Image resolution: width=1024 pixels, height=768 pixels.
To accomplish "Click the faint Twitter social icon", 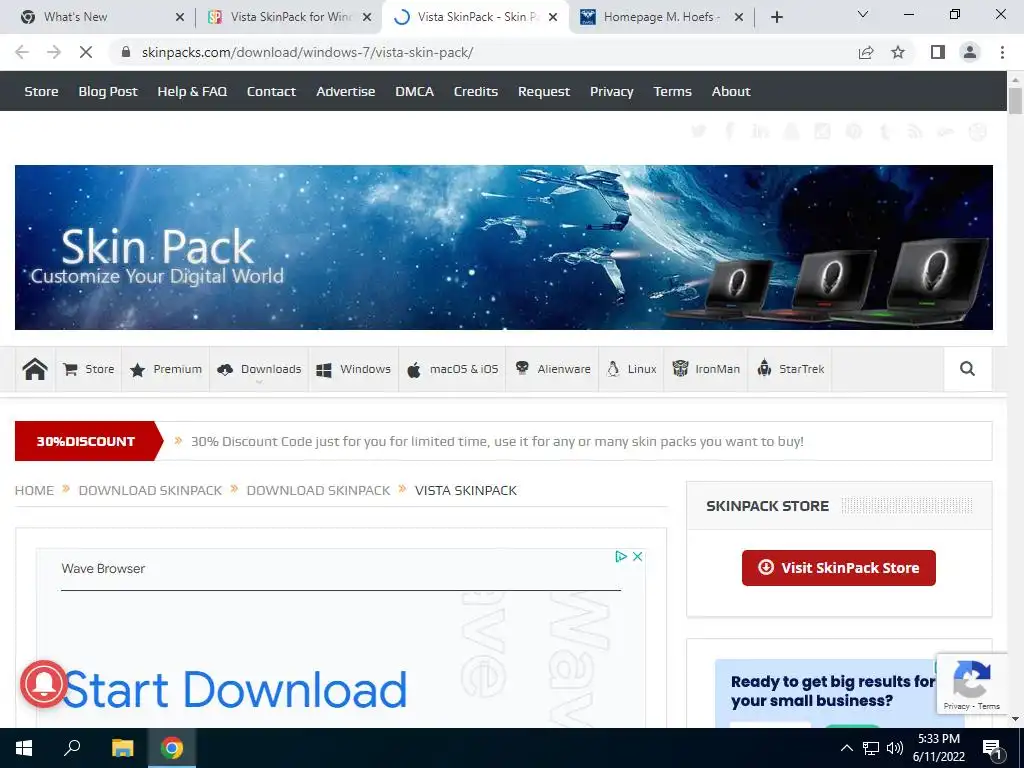I will click(699, 131).
